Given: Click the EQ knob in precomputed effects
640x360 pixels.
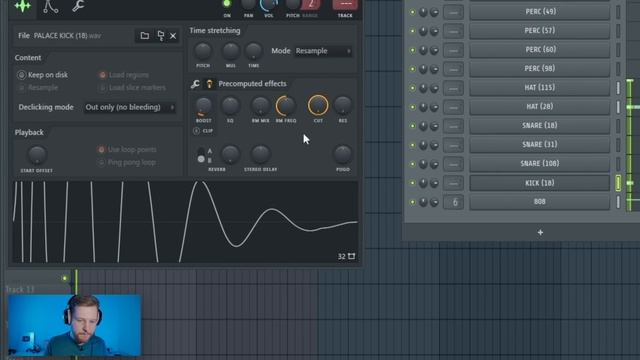Looking at the screenshot, I should point(230,106).
